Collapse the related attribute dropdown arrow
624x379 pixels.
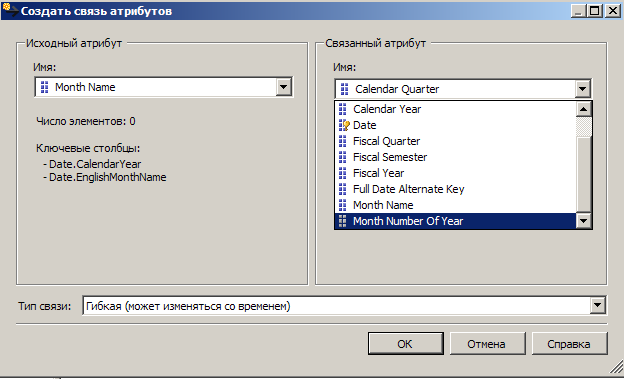pyautogui.click(x=583, y=89)
